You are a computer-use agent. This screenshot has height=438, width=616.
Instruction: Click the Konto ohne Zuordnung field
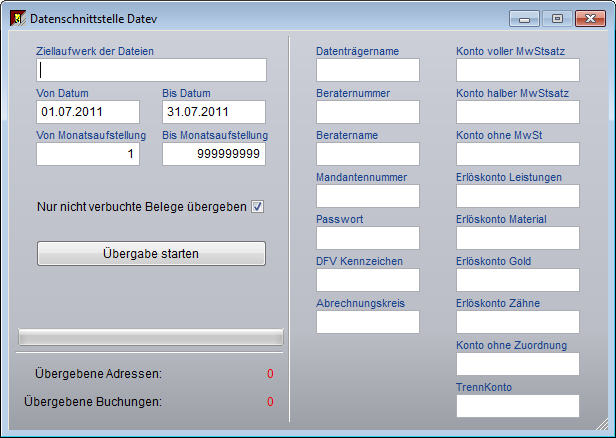pyautogui.click(x=518, y=364)
